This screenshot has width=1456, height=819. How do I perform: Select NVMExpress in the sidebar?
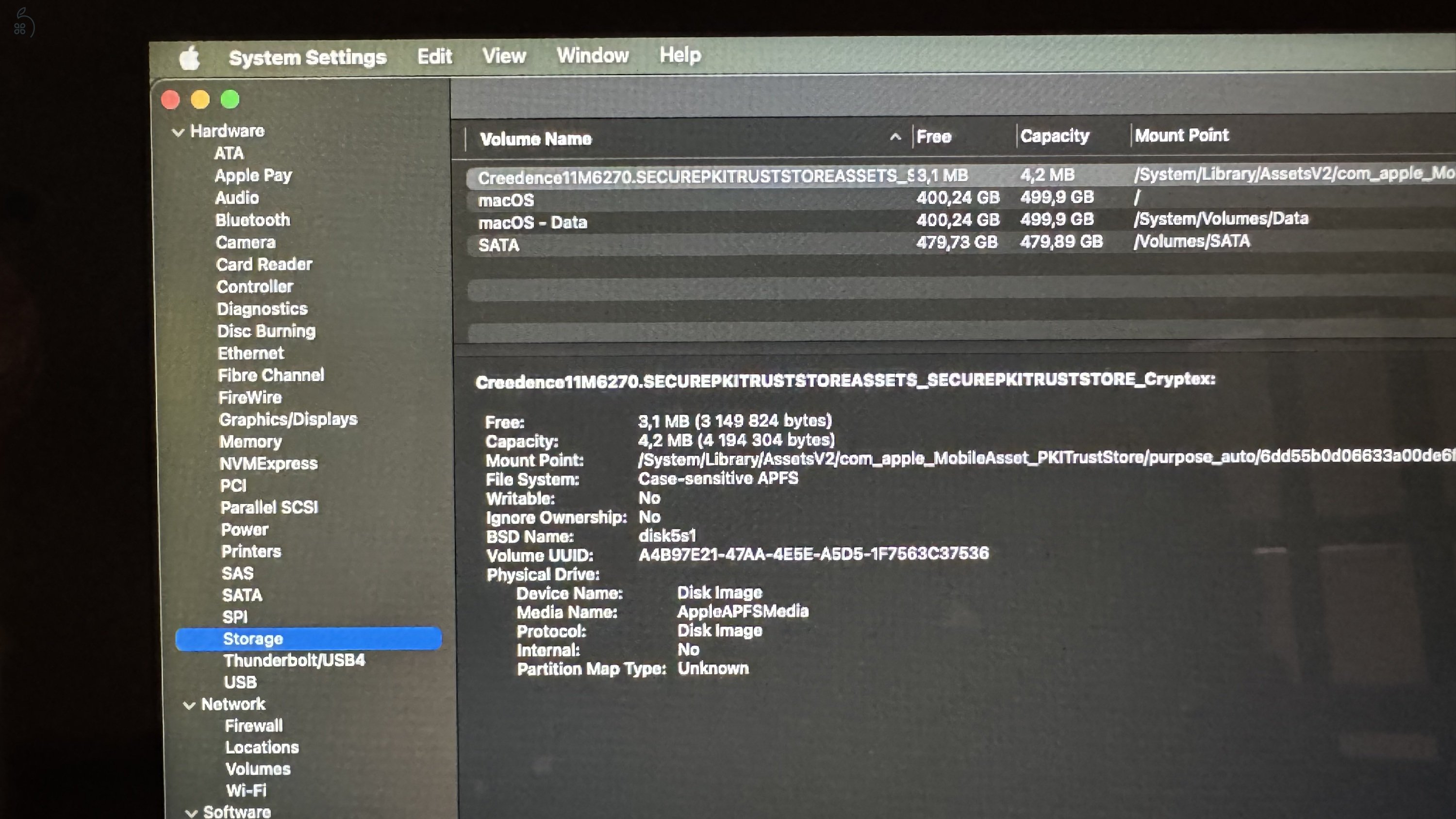coord(268,464)
